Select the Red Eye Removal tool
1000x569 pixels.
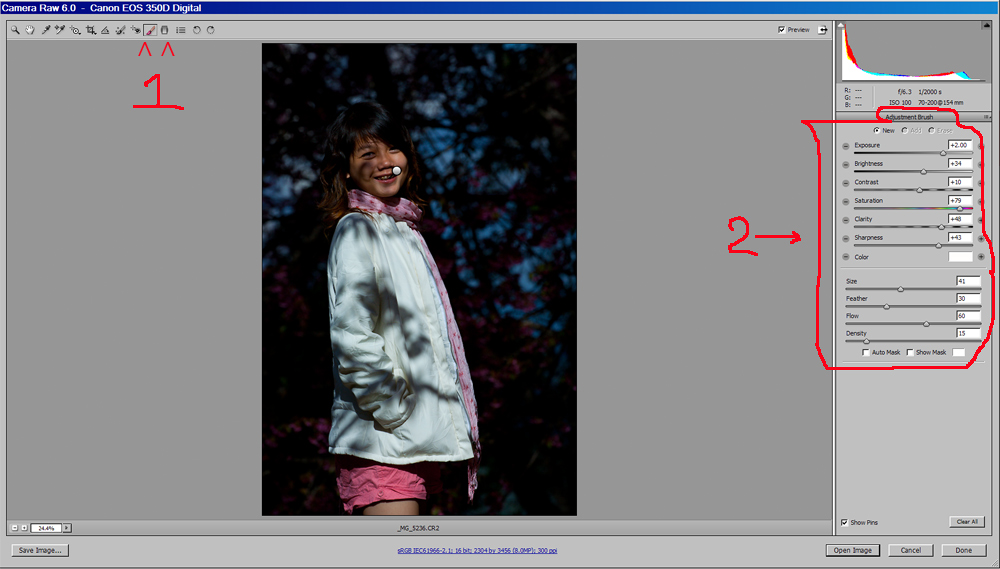tap(135, 30)
